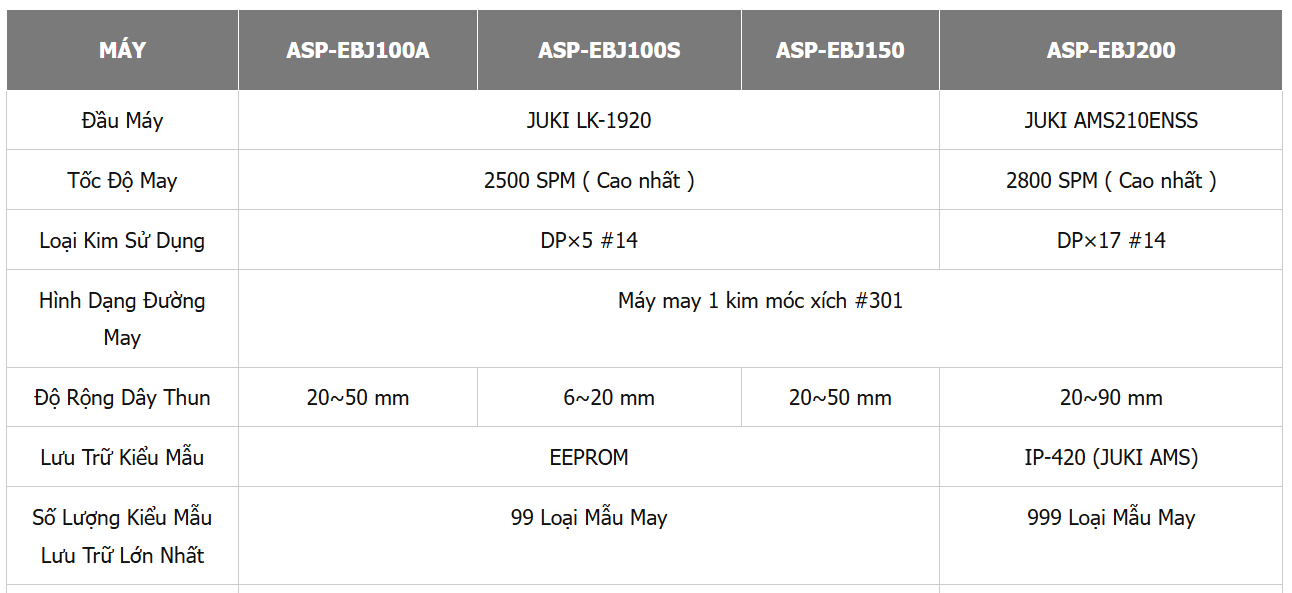Click the DP×5 #14 cell

589,240
